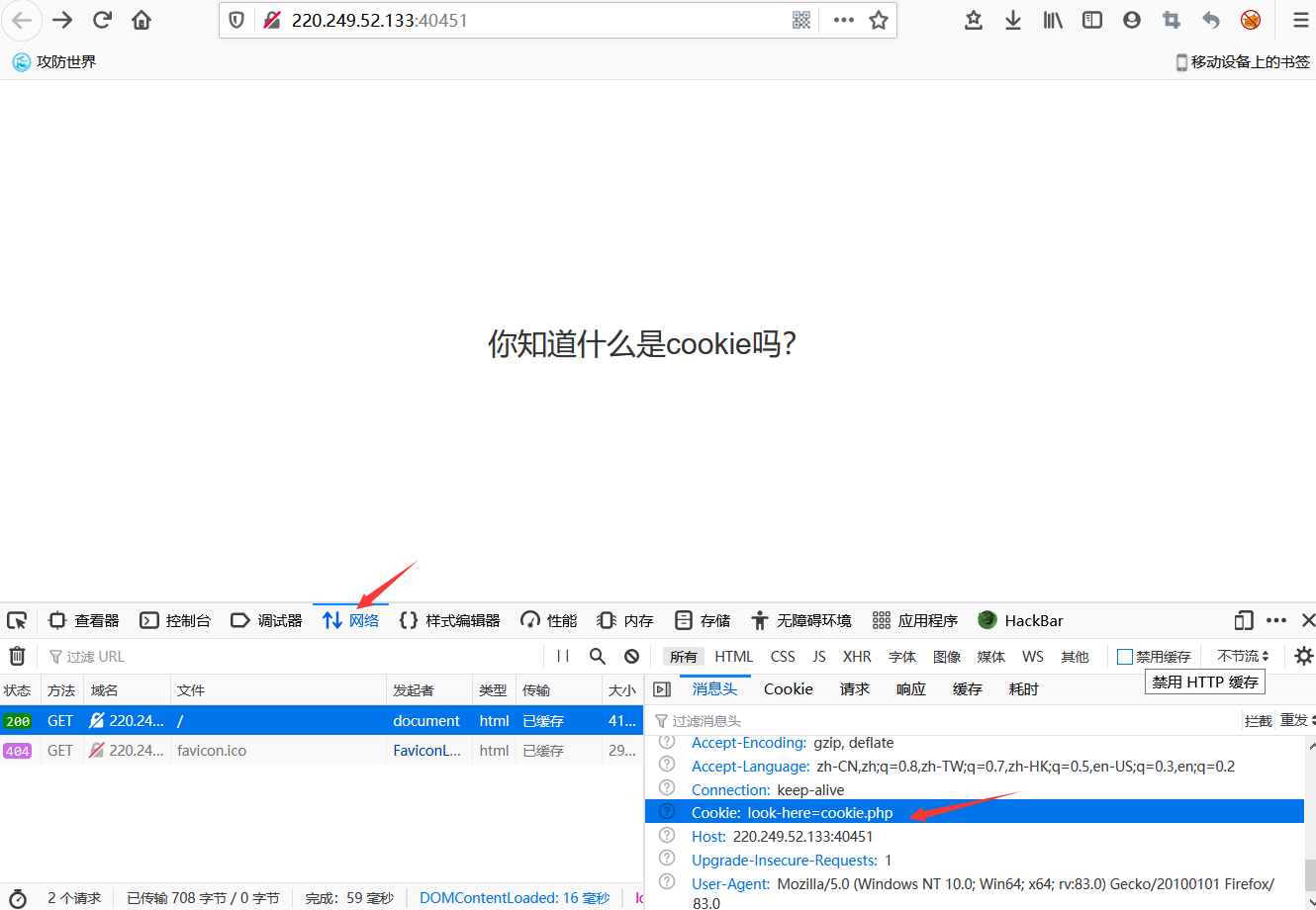This screenshot has height=910, width=1316.
Task: Open the HackBar devtools tab
Action: [x=1020, y=620]
